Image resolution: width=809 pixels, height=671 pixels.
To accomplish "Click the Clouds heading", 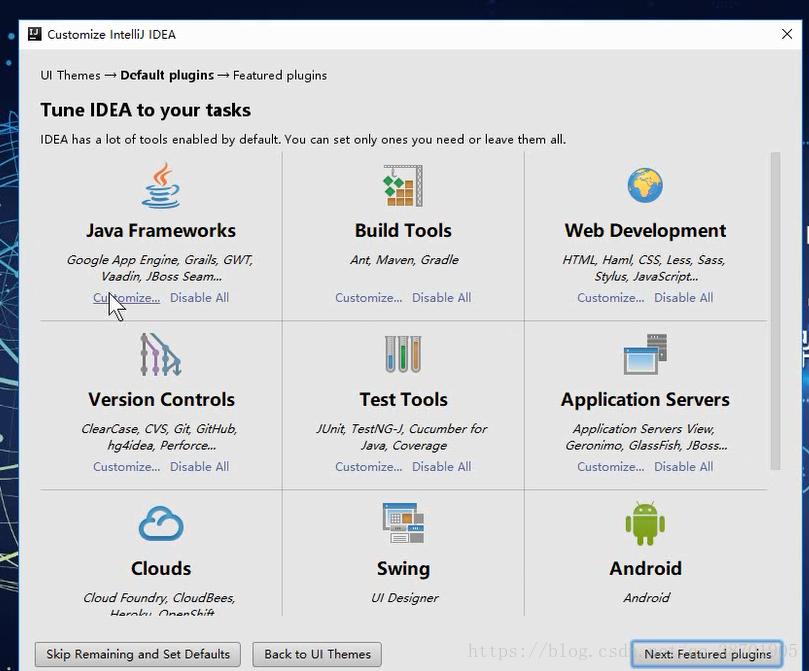I will (161, 568).
